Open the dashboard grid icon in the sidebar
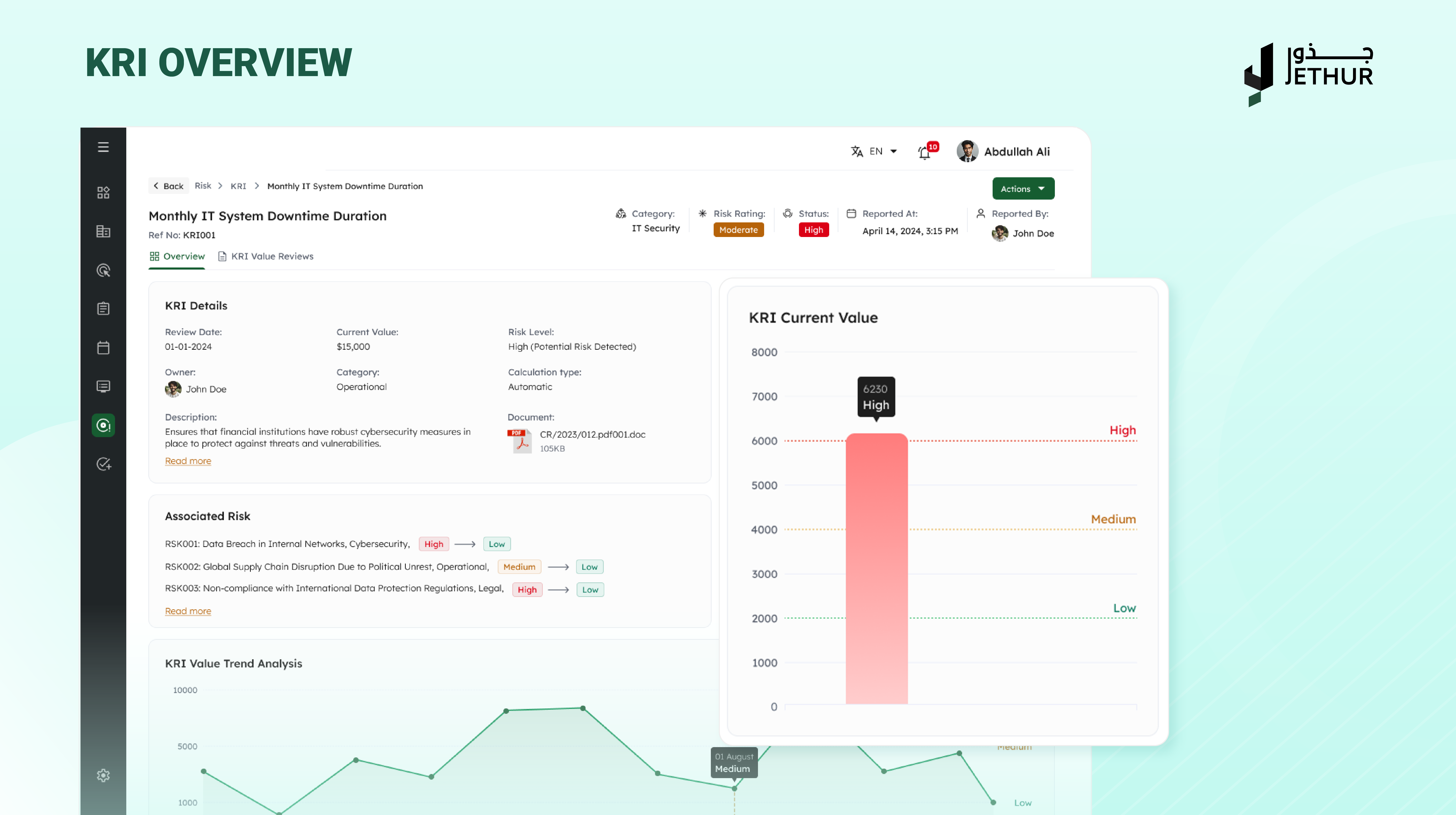Viewport: 1456px width, 815px height. 103,193
